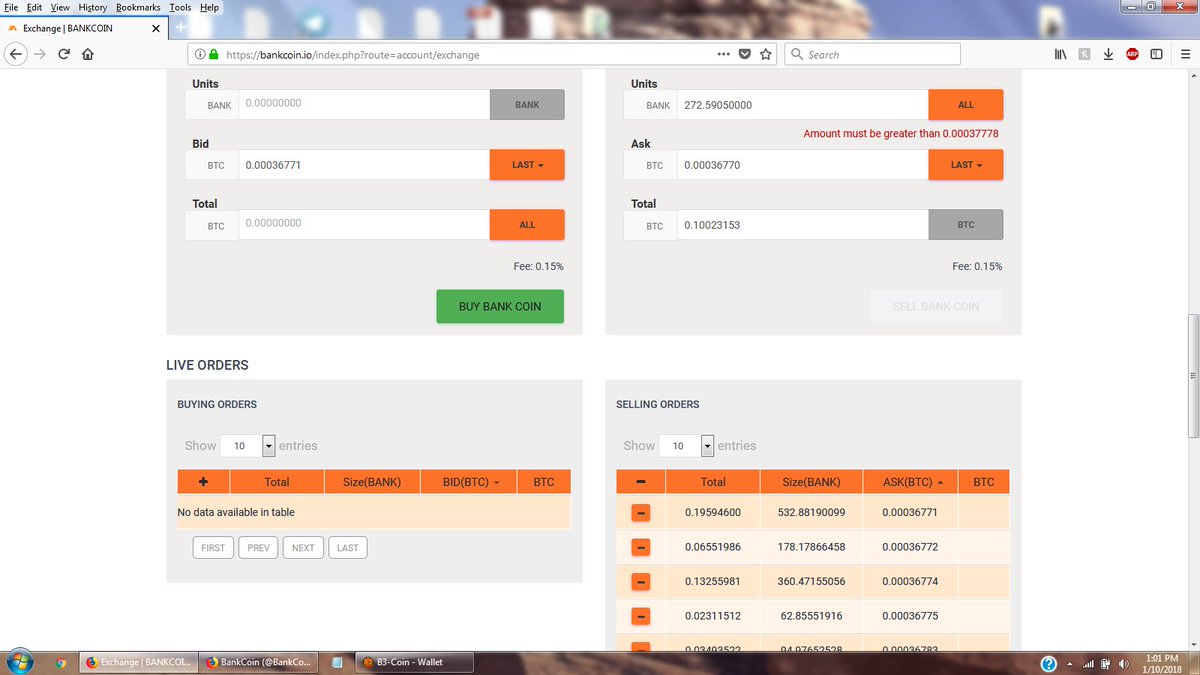Image resolution: width=1200 pixels, height=675 pixels.
Task: Go back with the browser back arrow
Action: click(17, 55)
